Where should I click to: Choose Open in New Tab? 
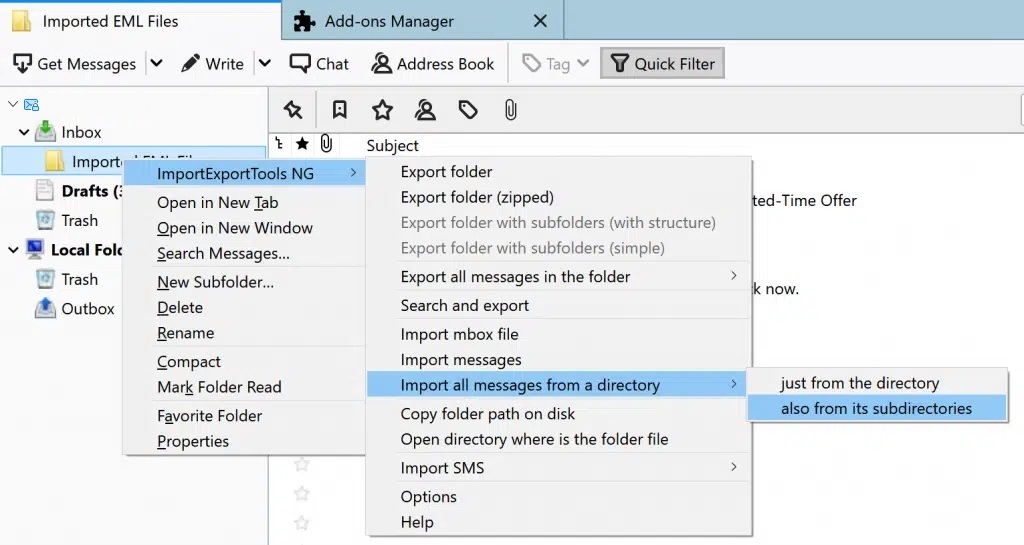tap(217, 202)
